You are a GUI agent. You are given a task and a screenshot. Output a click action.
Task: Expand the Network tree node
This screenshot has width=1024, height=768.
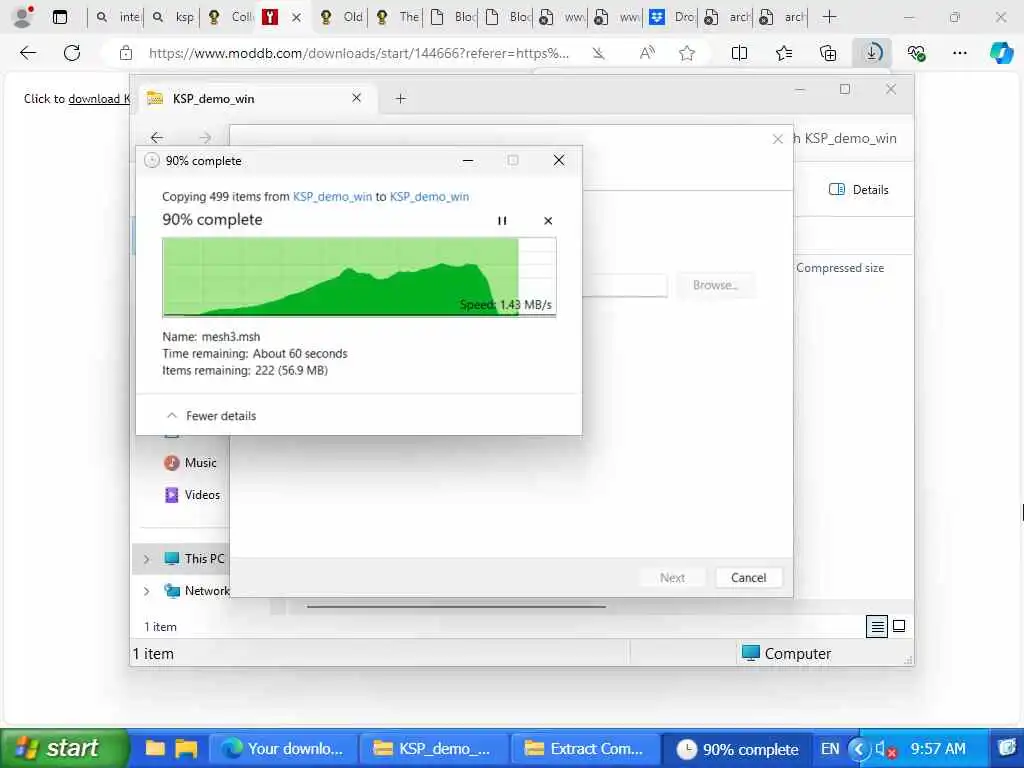click(x=146, y=591)
